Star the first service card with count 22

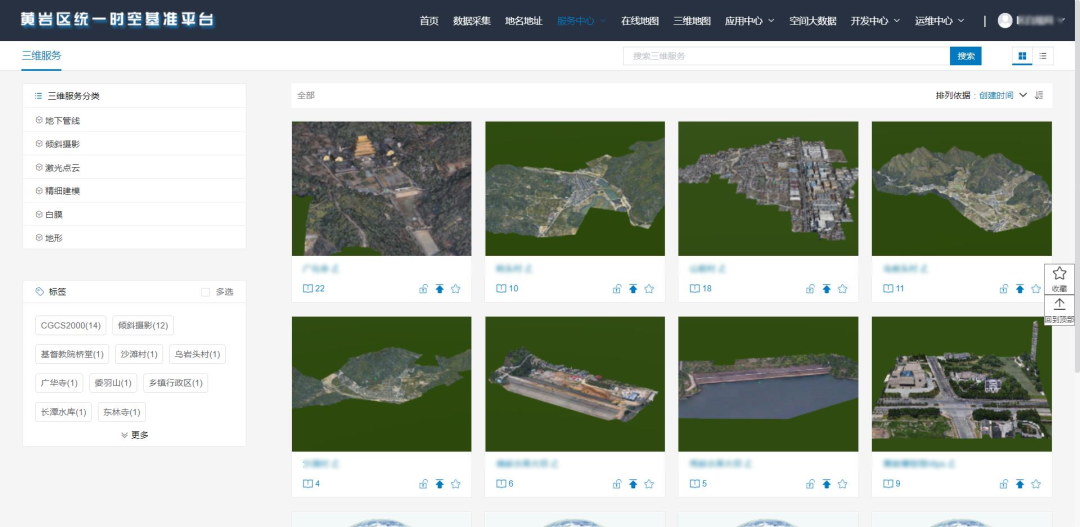pyautogui.click(x=456, y=289)
